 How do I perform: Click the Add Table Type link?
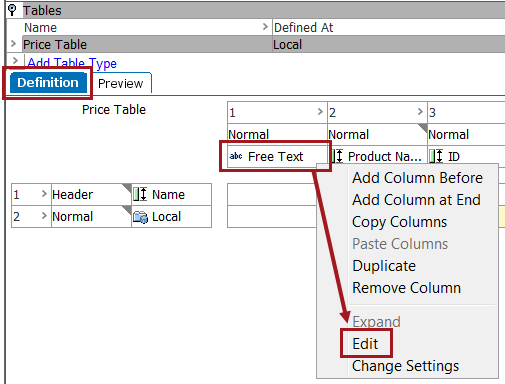click(72, 63)
